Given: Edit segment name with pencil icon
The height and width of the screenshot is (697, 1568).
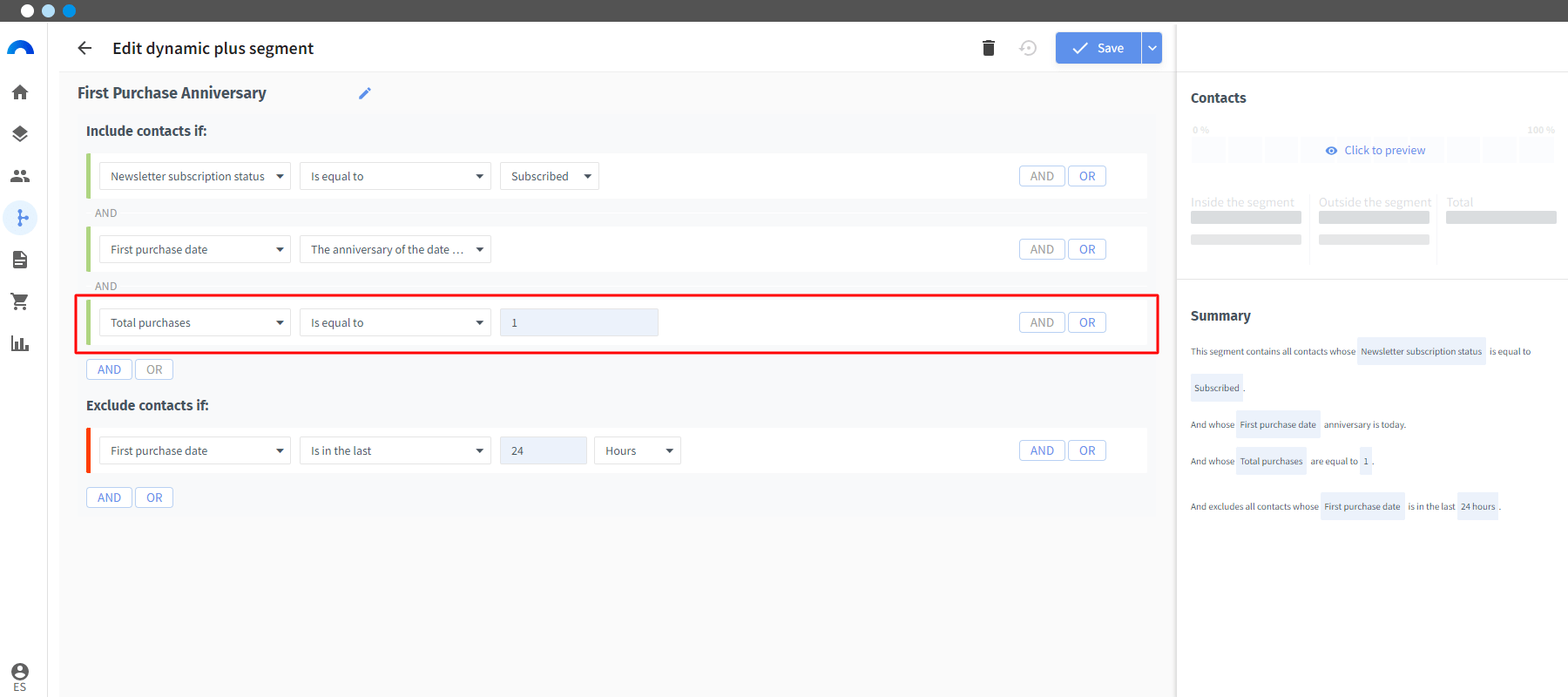Looking at the screenshot, I should click(365, 93).
